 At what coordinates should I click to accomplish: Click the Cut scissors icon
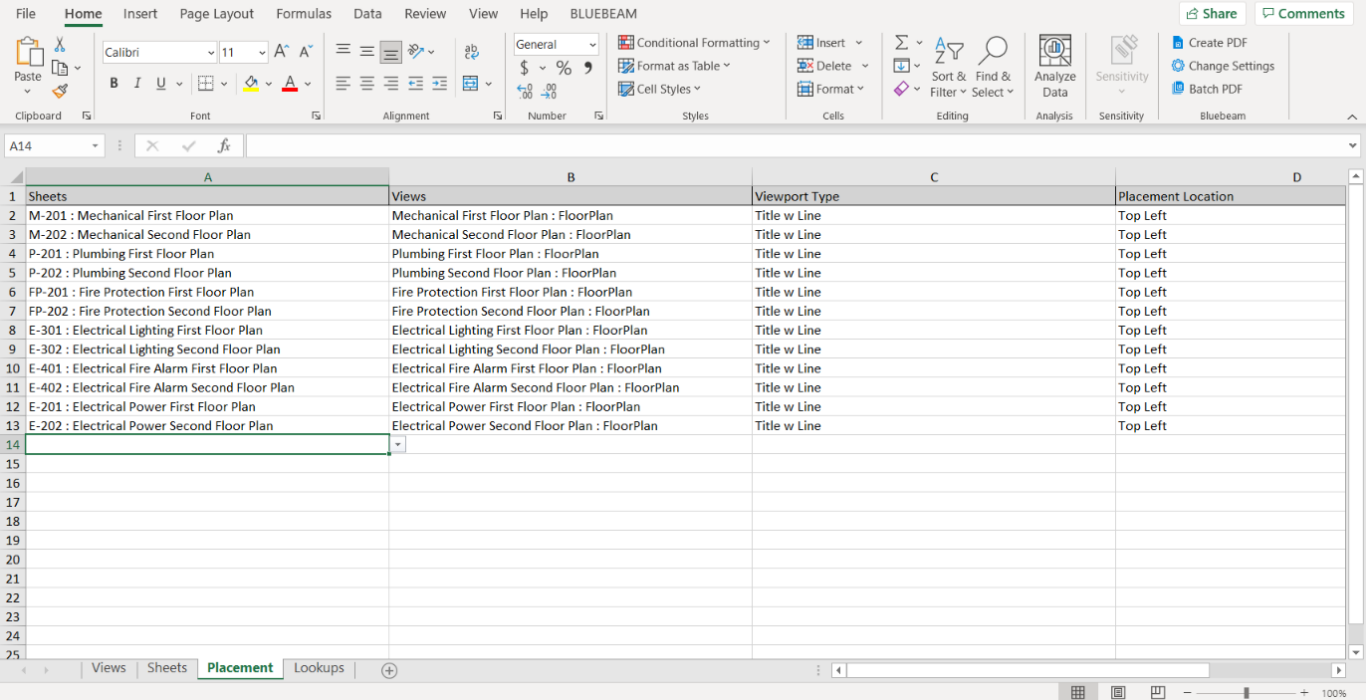(x=60, y=44)
